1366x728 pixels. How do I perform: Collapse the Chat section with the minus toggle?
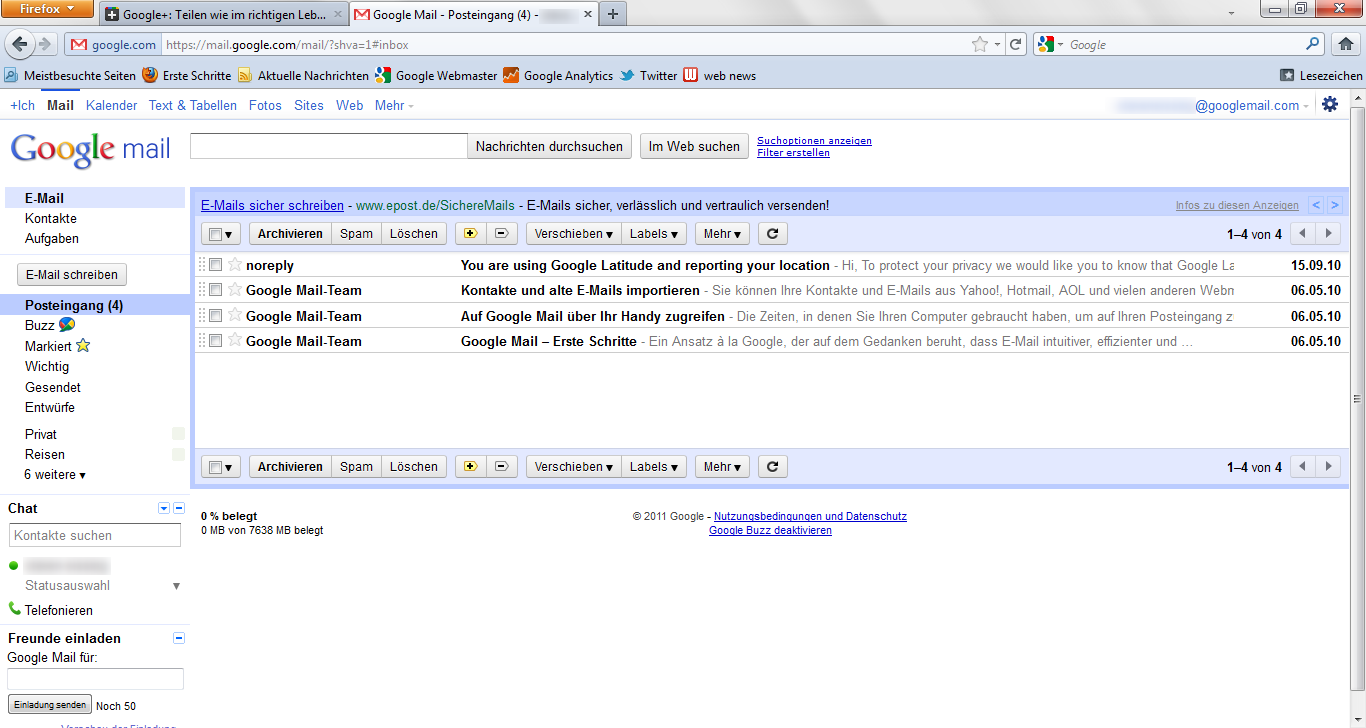178,508
